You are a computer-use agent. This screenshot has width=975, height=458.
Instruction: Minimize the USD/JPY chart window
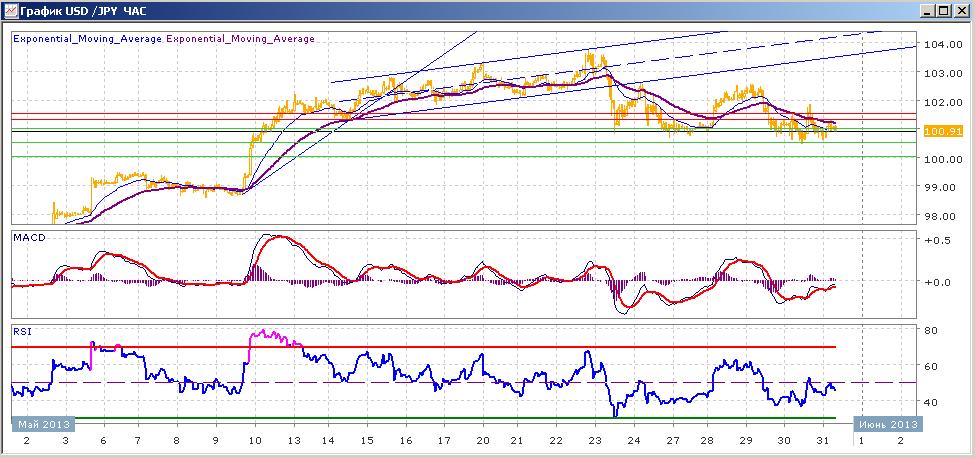[x=928, y=11]
